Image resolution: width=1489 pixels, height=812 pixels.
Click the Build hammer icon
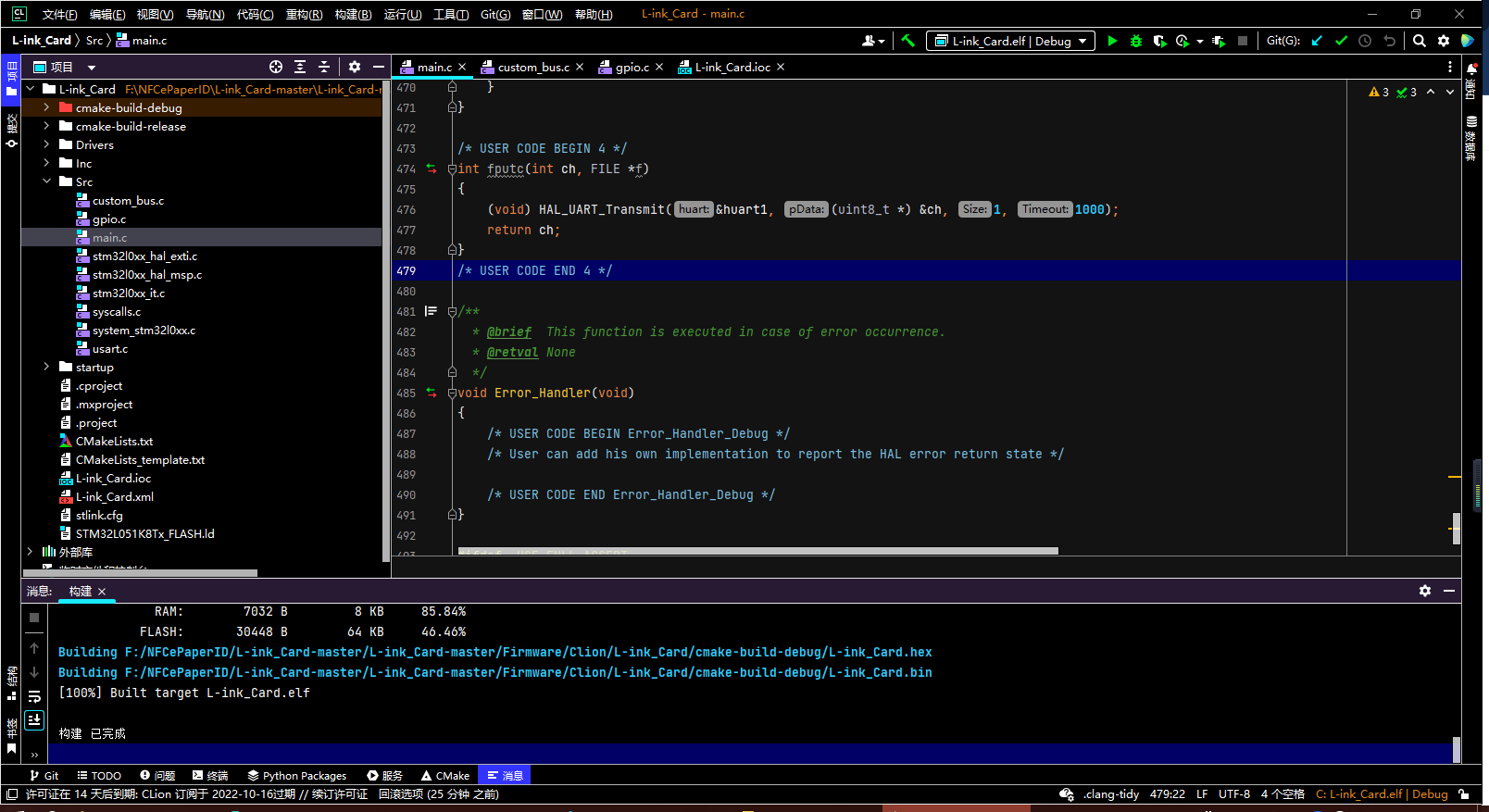[x=907, y=41]
